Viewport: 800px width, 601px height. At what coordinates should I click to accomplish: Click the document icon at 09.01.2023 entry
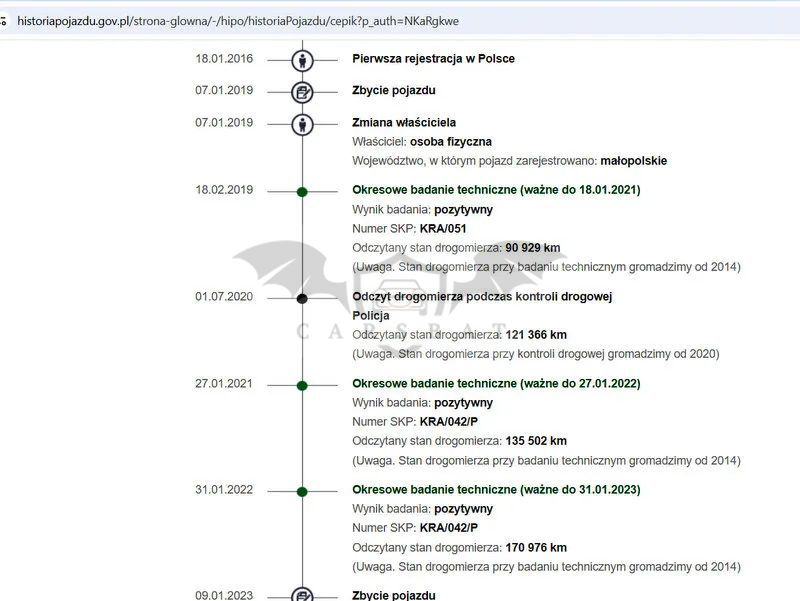click(302, 595)
